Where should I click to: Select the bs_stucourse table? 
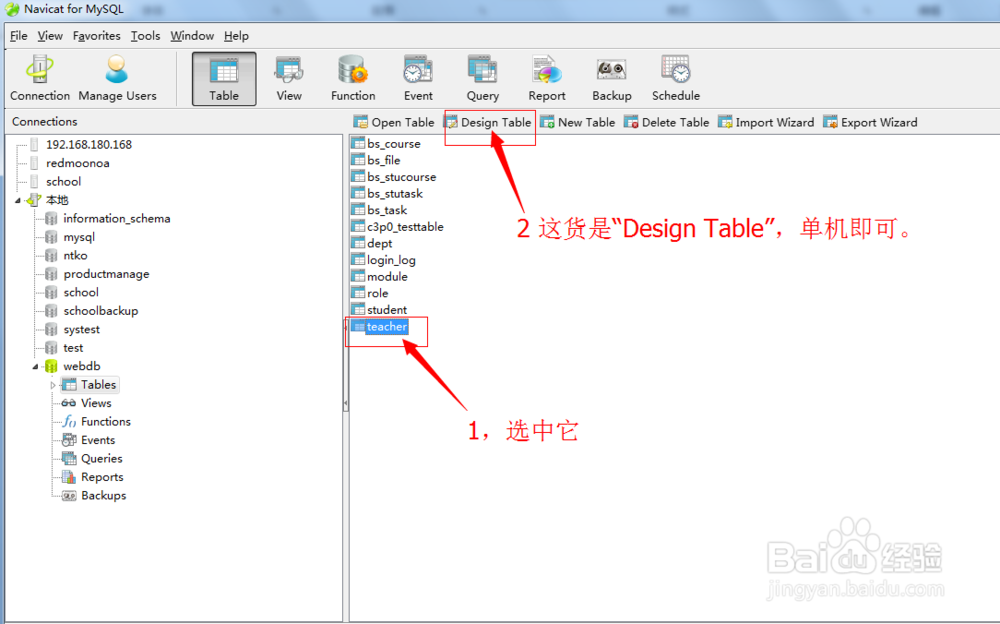[x=401, y=177]
